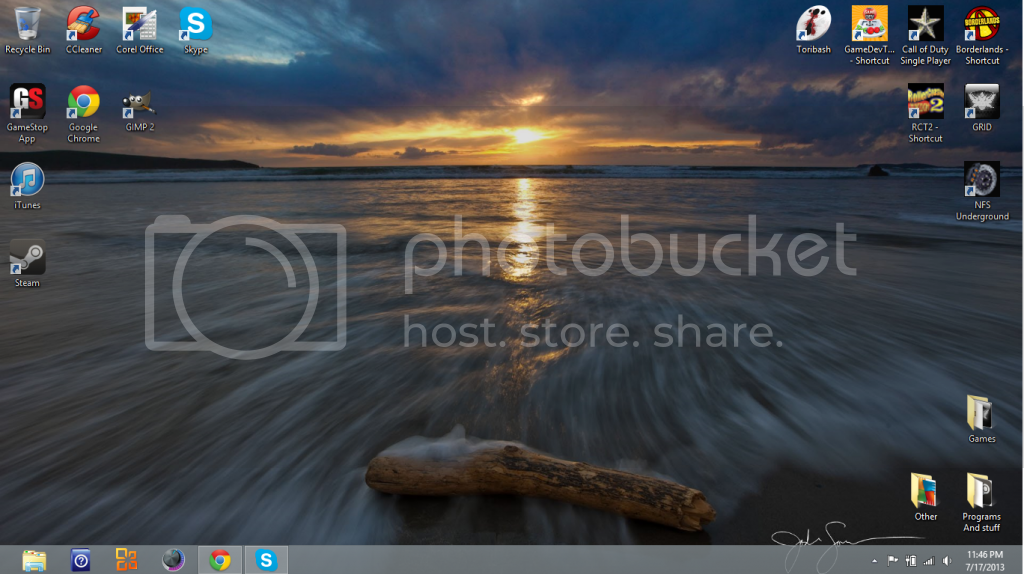Open the Recycle Bin desktop icon
Screen dimensions: 1024x574
click(x=27, y=30)
